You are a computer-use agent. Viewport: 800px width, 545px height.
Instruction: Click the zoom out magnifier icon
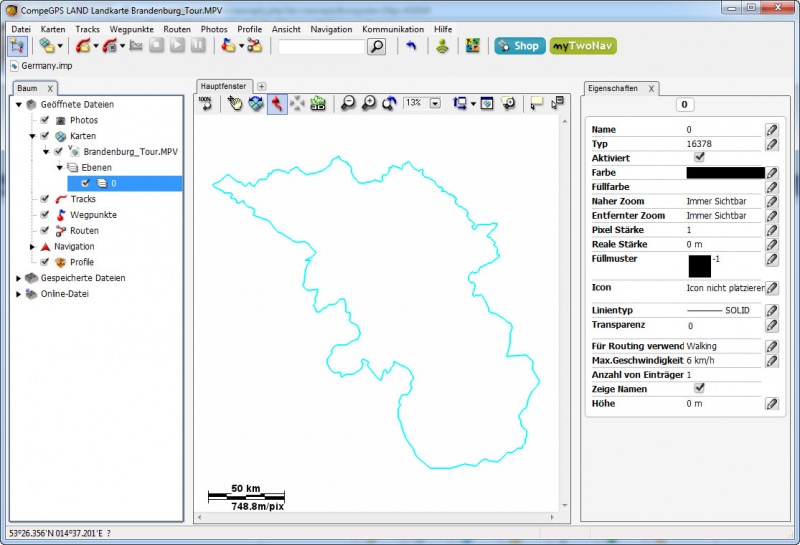pyautogui.click(x=348, y=103)
